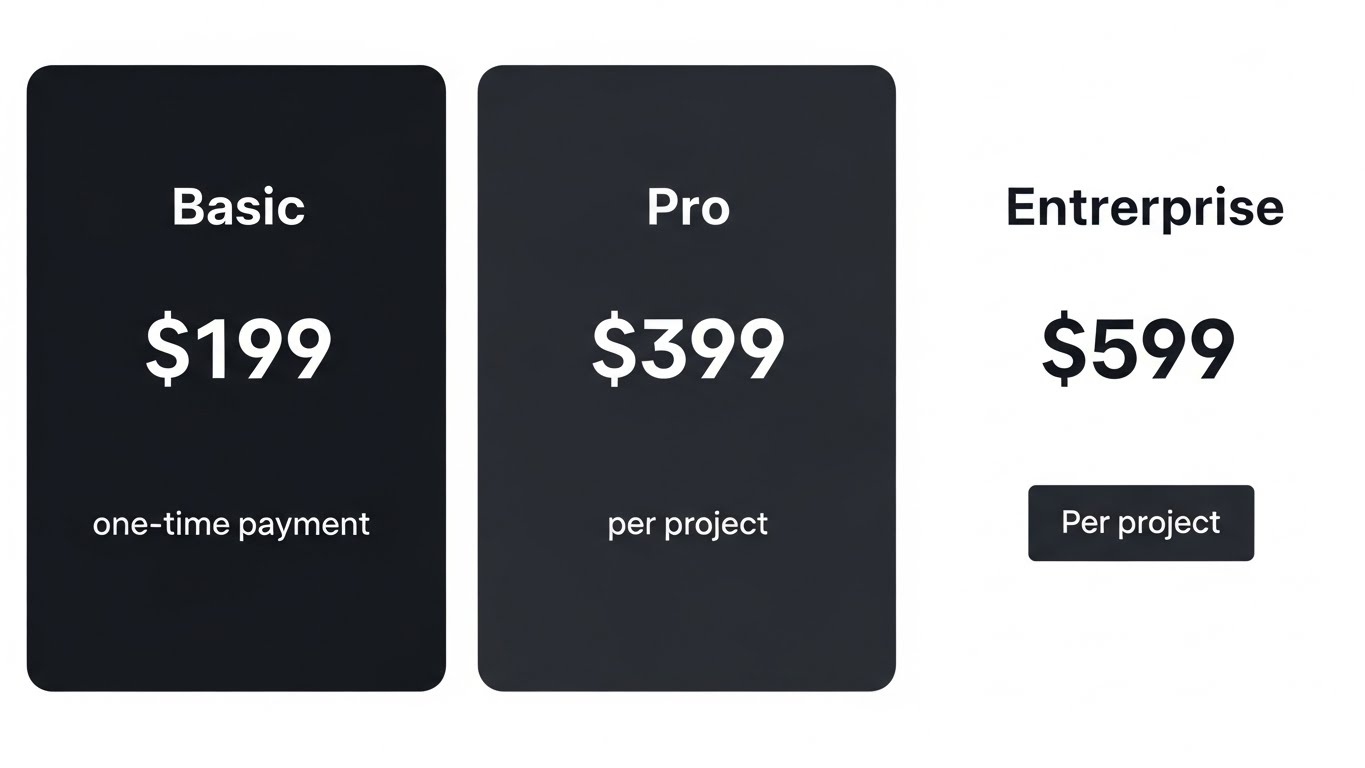The width and height of the screenshot is (1365, 768).
Task: Click the digit 3 in the $399 price
Action: pyautogui.click(x=661, y=350)
